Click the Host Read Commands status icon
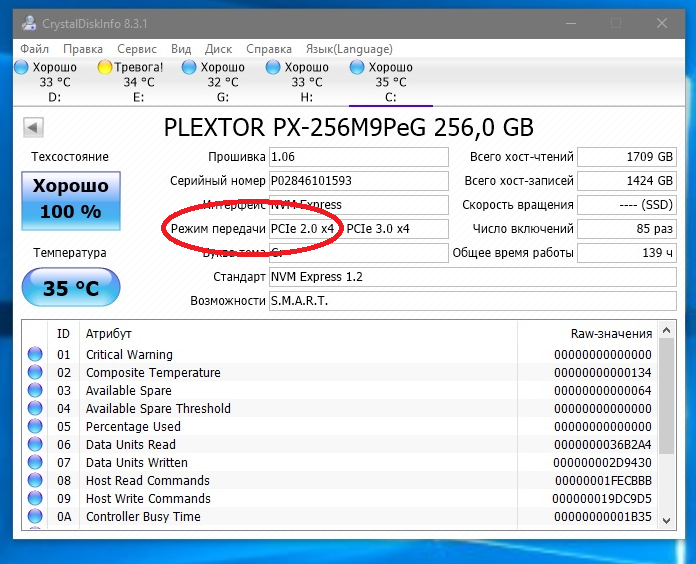696x564 pixels. 35,480
